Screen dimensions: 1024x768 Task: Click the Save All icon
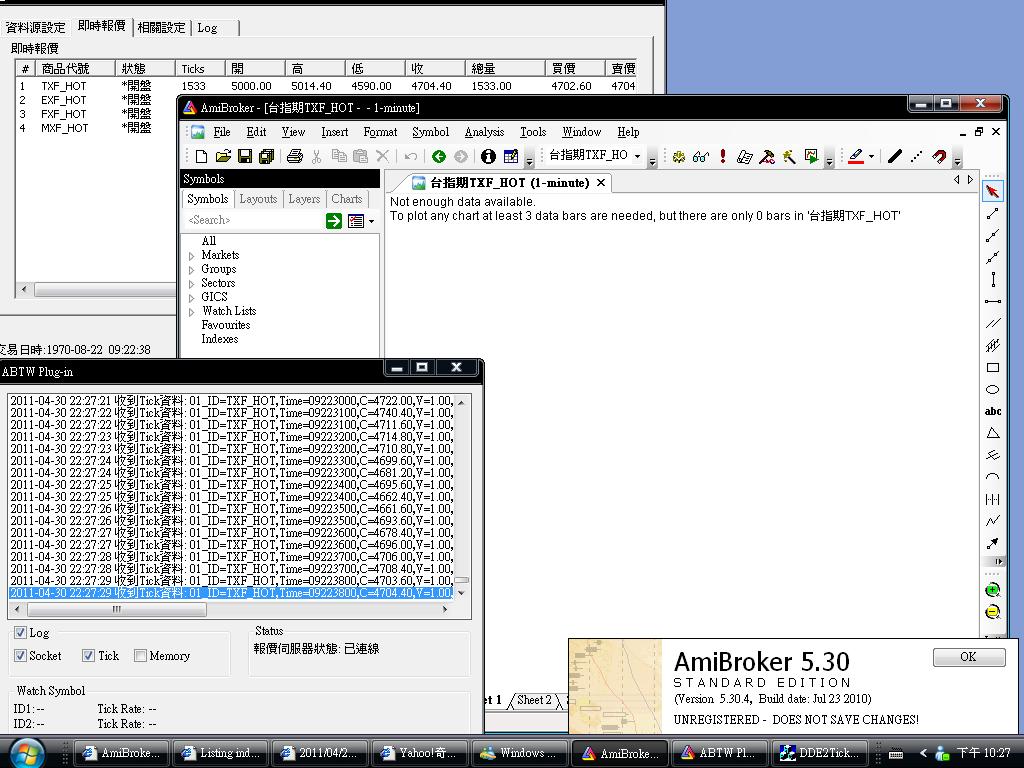tap(266, 156)
